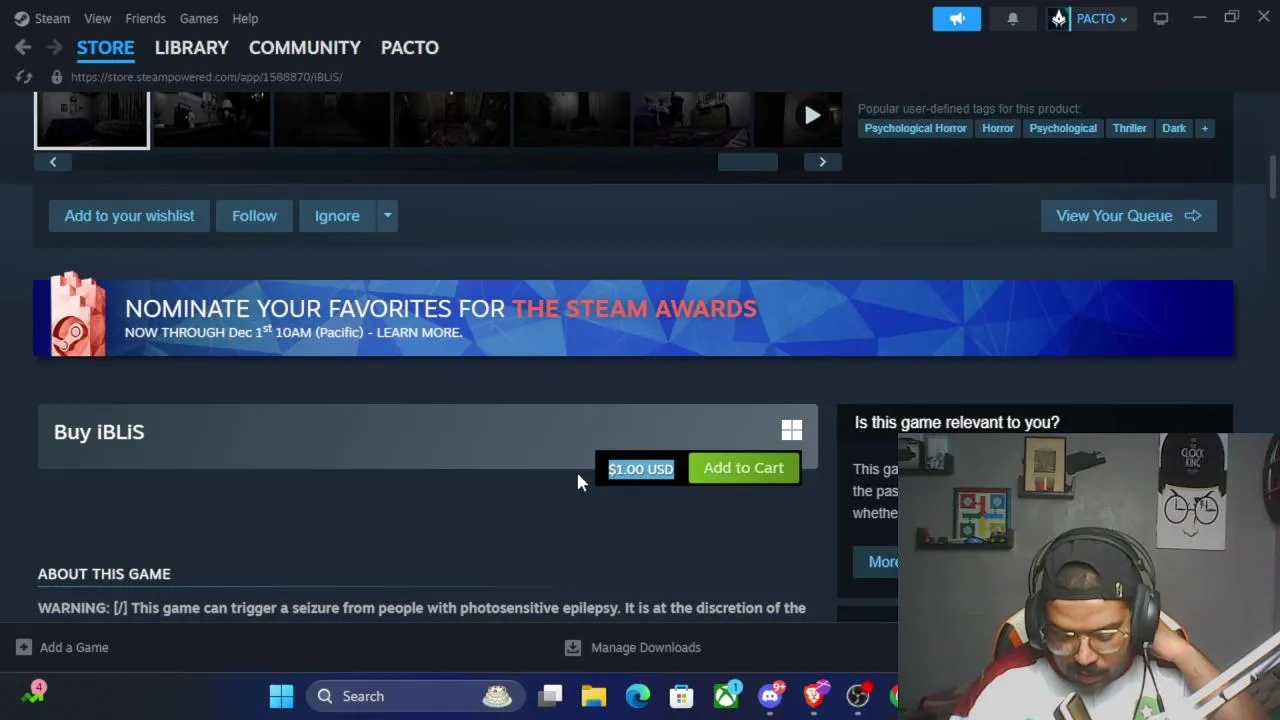Go back with the navigation arrow
This screenshot has width=1280, height=720.
tap(23, 47)
